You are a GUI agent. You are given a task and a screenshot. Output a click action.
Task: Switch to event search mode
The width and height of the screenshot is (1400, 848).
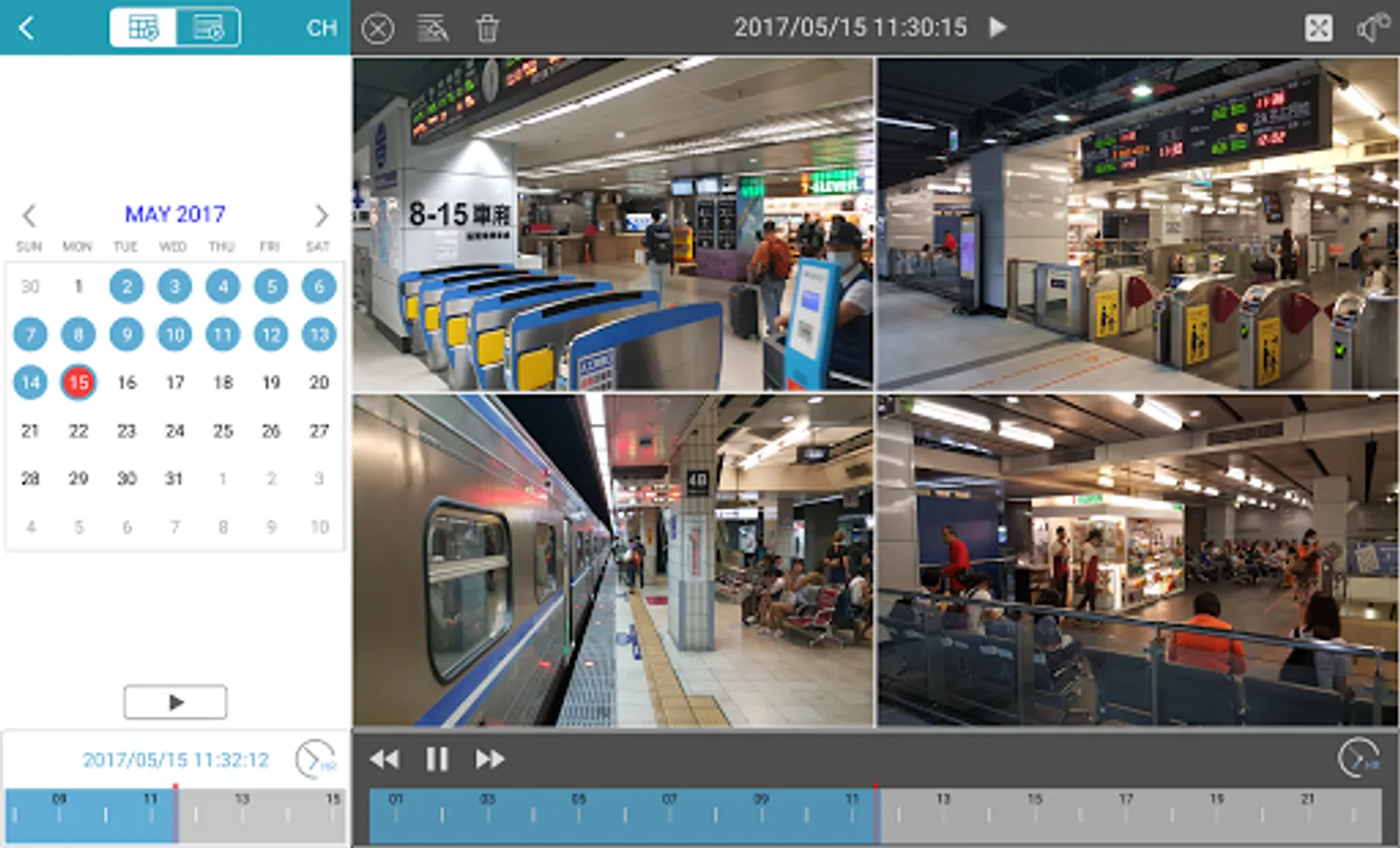coord(208,28)
